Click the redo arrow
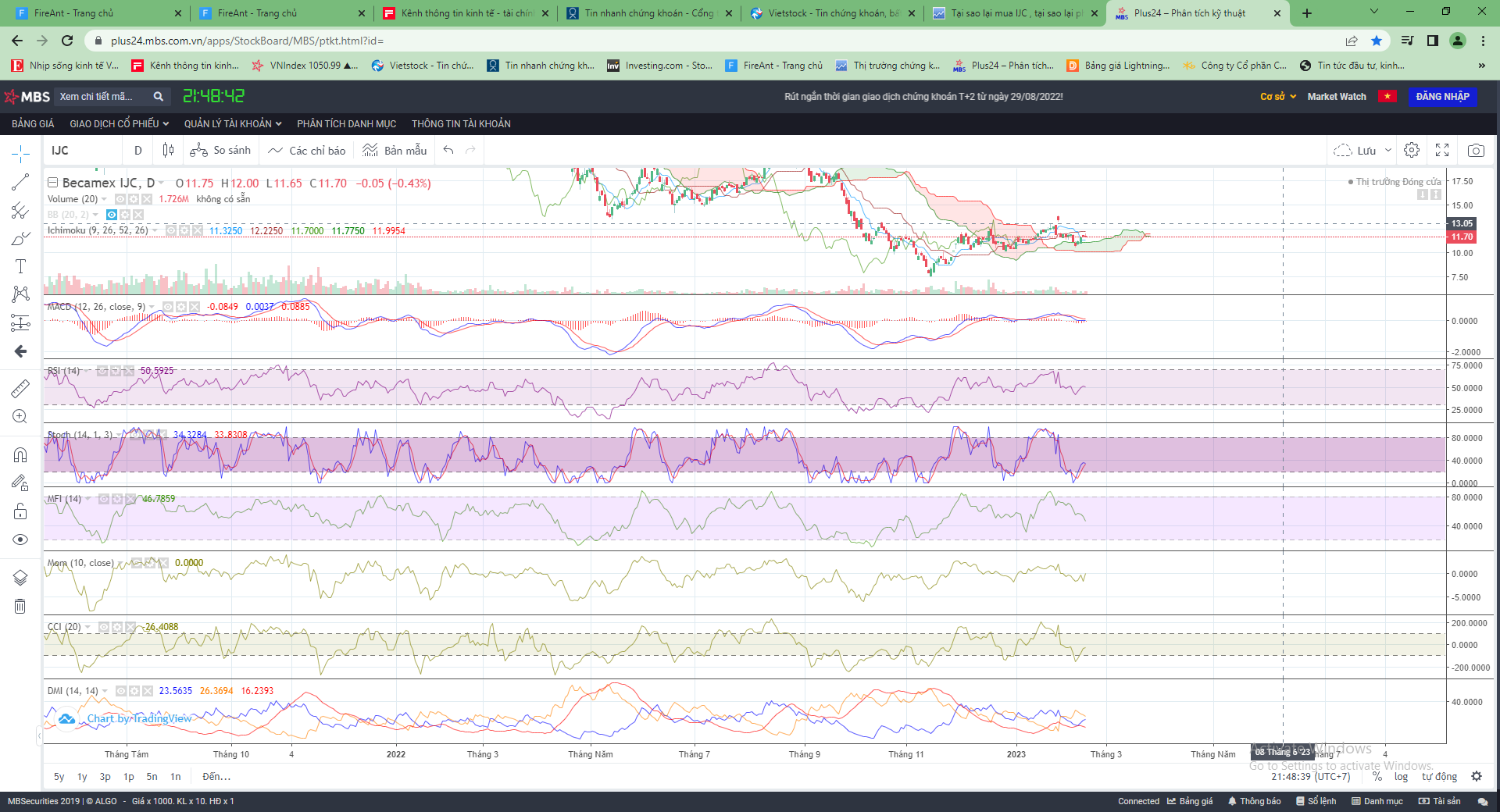Viewport: 1500px width, 812px height. (470, 150)
